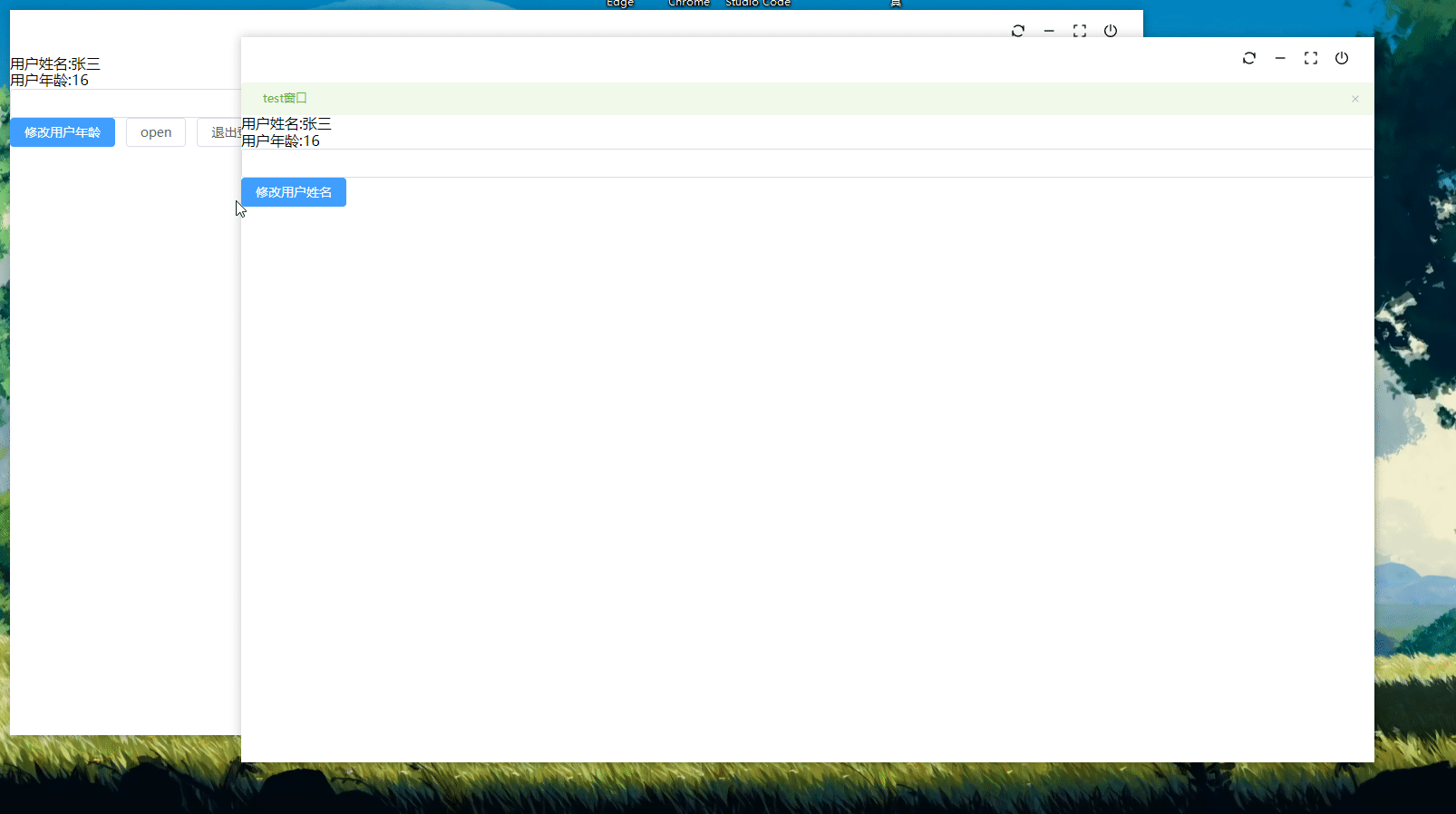This screenshot has width=1456, height=814.
Task: Toggle fullscreen icon in the front window
Action: point(1311,58)
